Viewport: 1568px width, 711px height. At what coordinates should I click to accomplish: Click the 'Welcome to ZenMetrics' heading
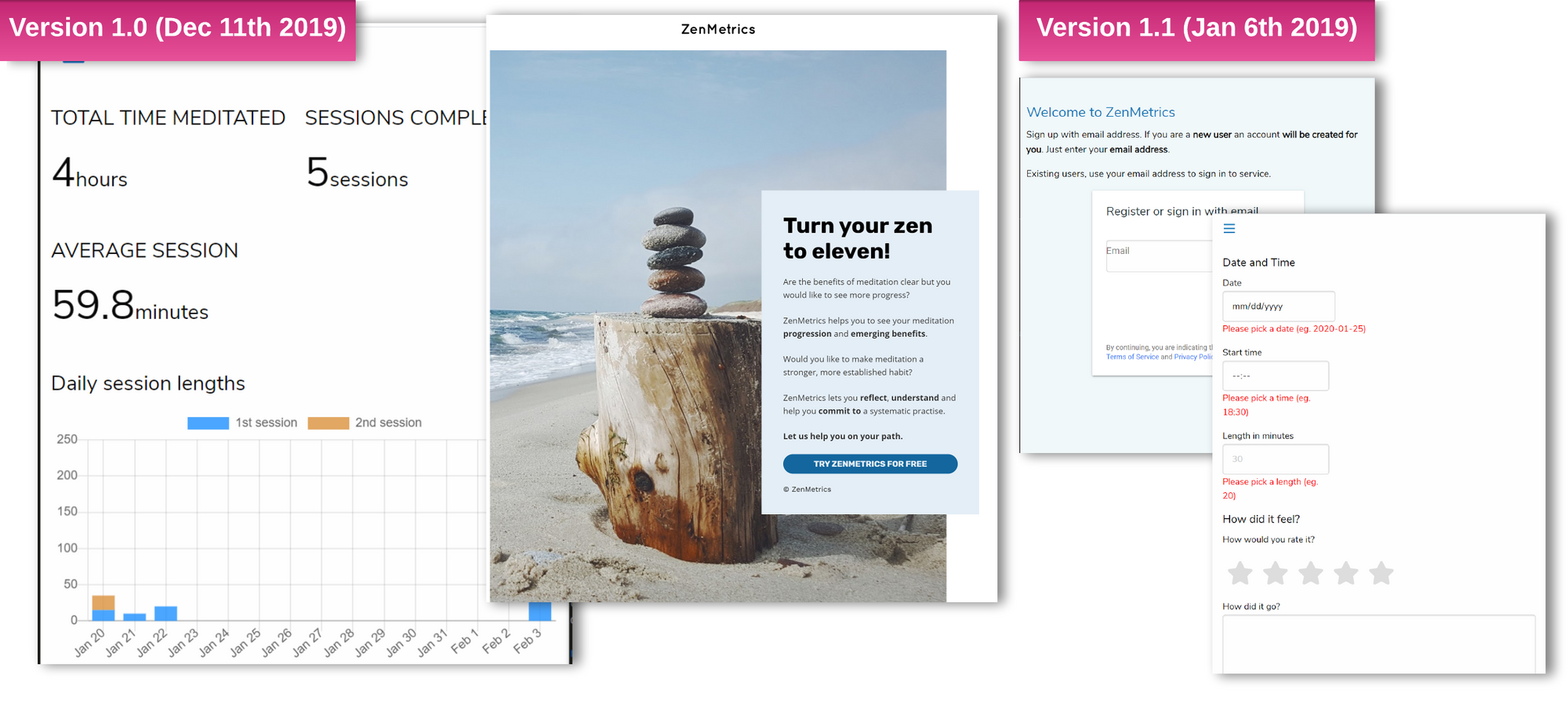1101,112
